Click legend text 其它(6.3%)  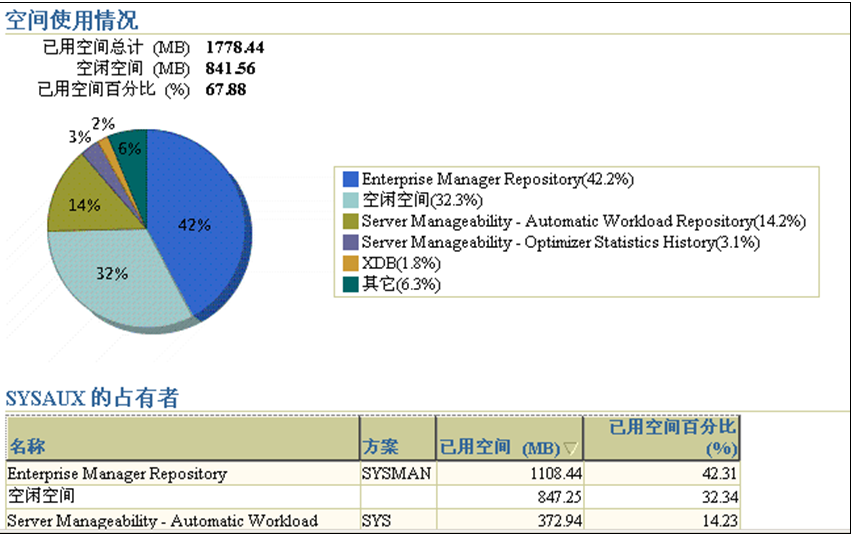click(x=401, y=284)
